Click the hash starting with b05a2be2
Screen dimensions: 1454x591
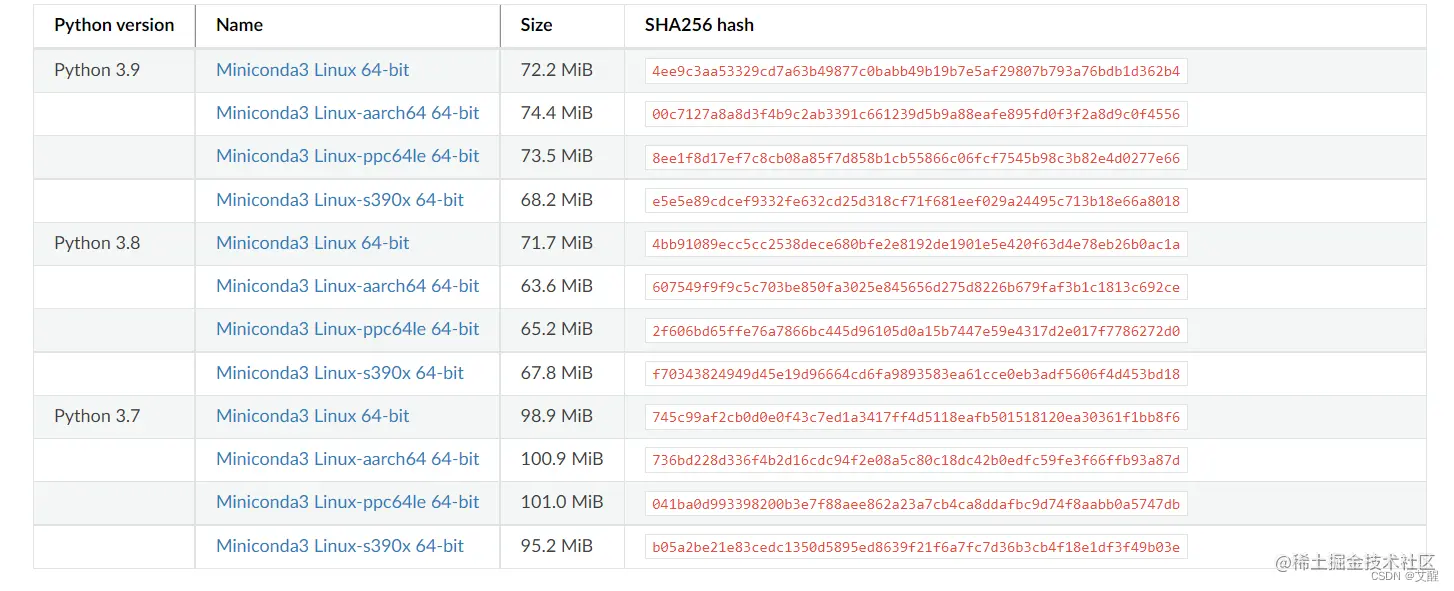tap(915, 547)
